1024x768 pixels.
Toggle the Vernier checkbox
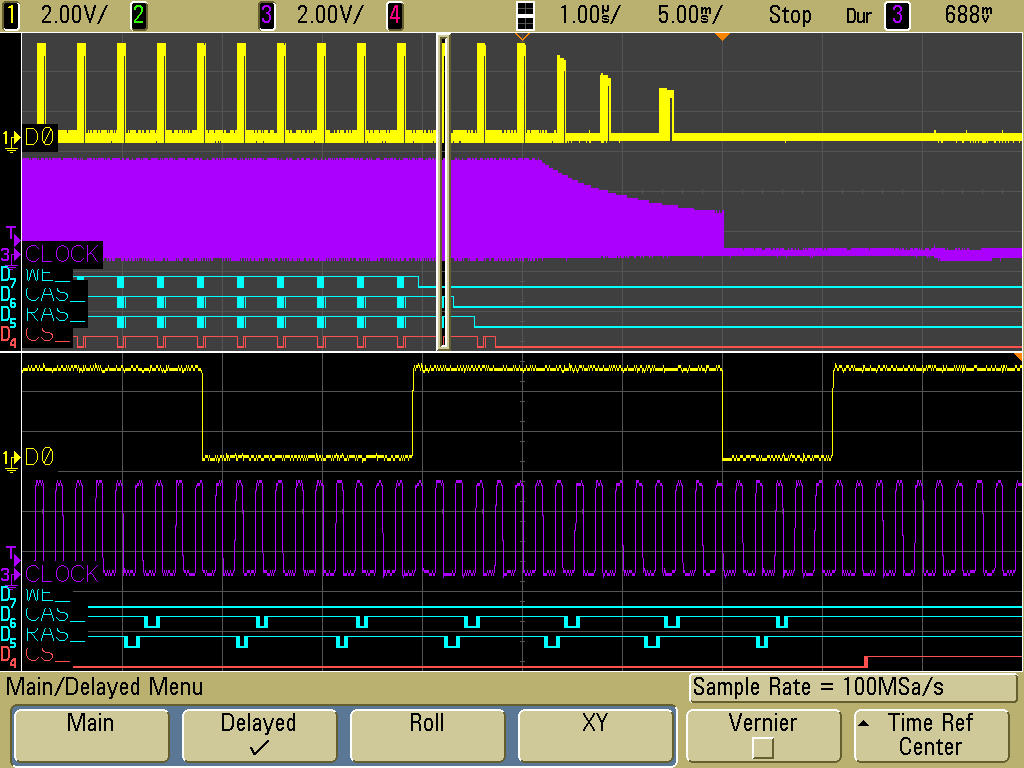click(x=762, y=747)
